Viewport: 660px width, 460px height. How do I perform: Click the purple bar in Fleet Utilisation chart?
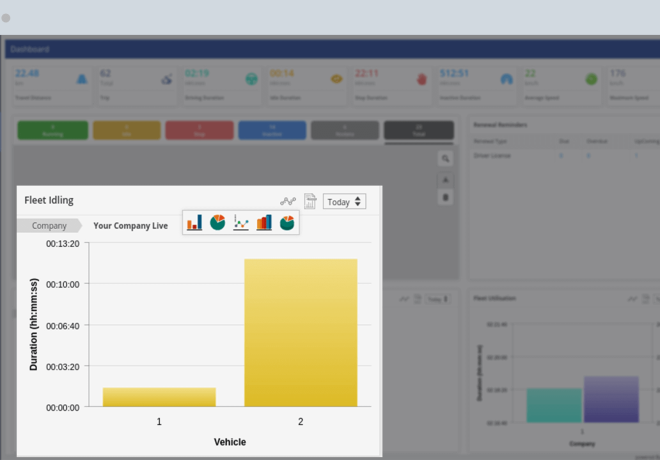pyautogui.click(x=611, y=399)
